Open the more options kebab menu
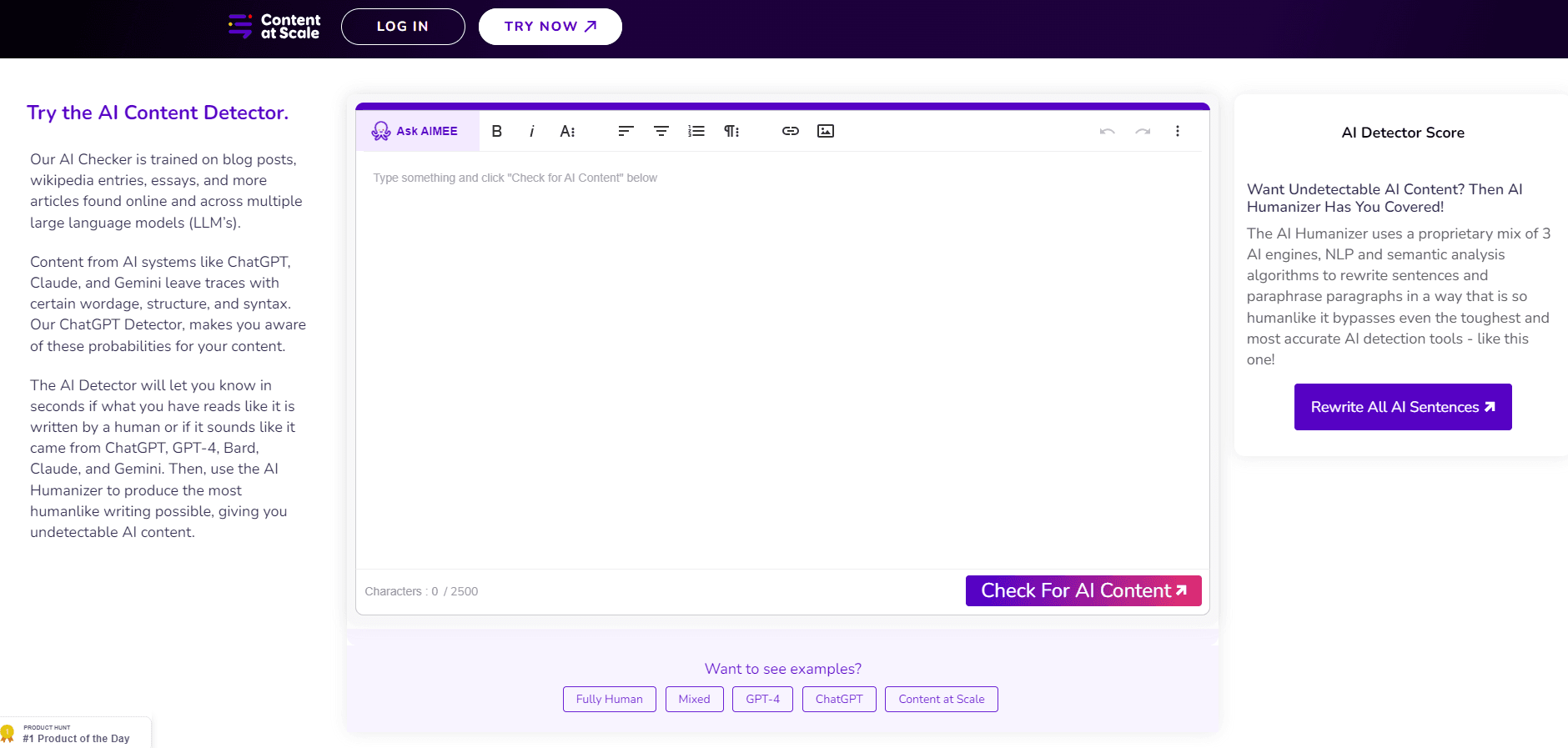Viewport: 1568px width, 748px height. 1177,131
